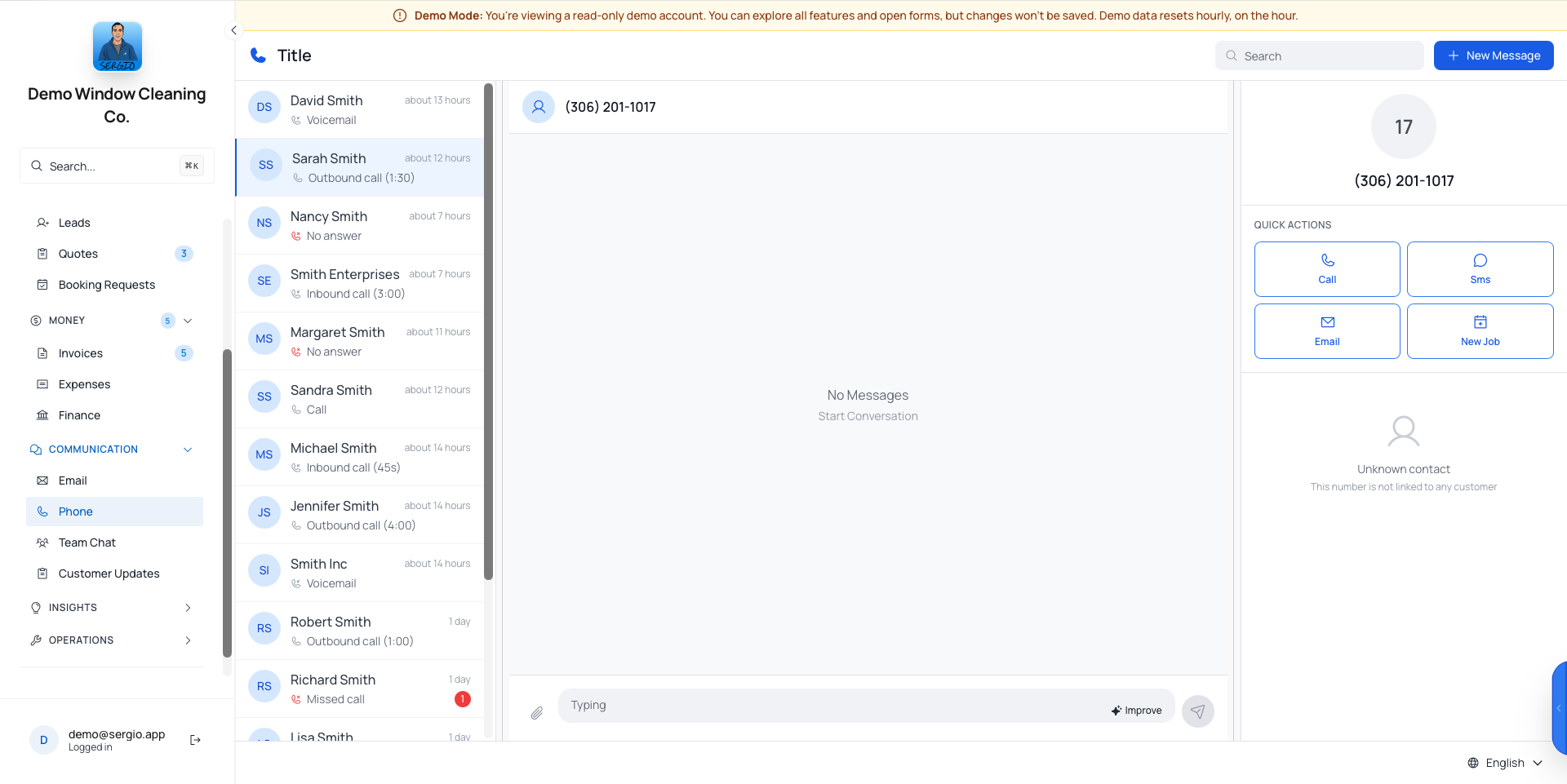Viewport: 1567px width, 784px height.
Task: Expand the OPERATIONS section
Action: [111, 640]
